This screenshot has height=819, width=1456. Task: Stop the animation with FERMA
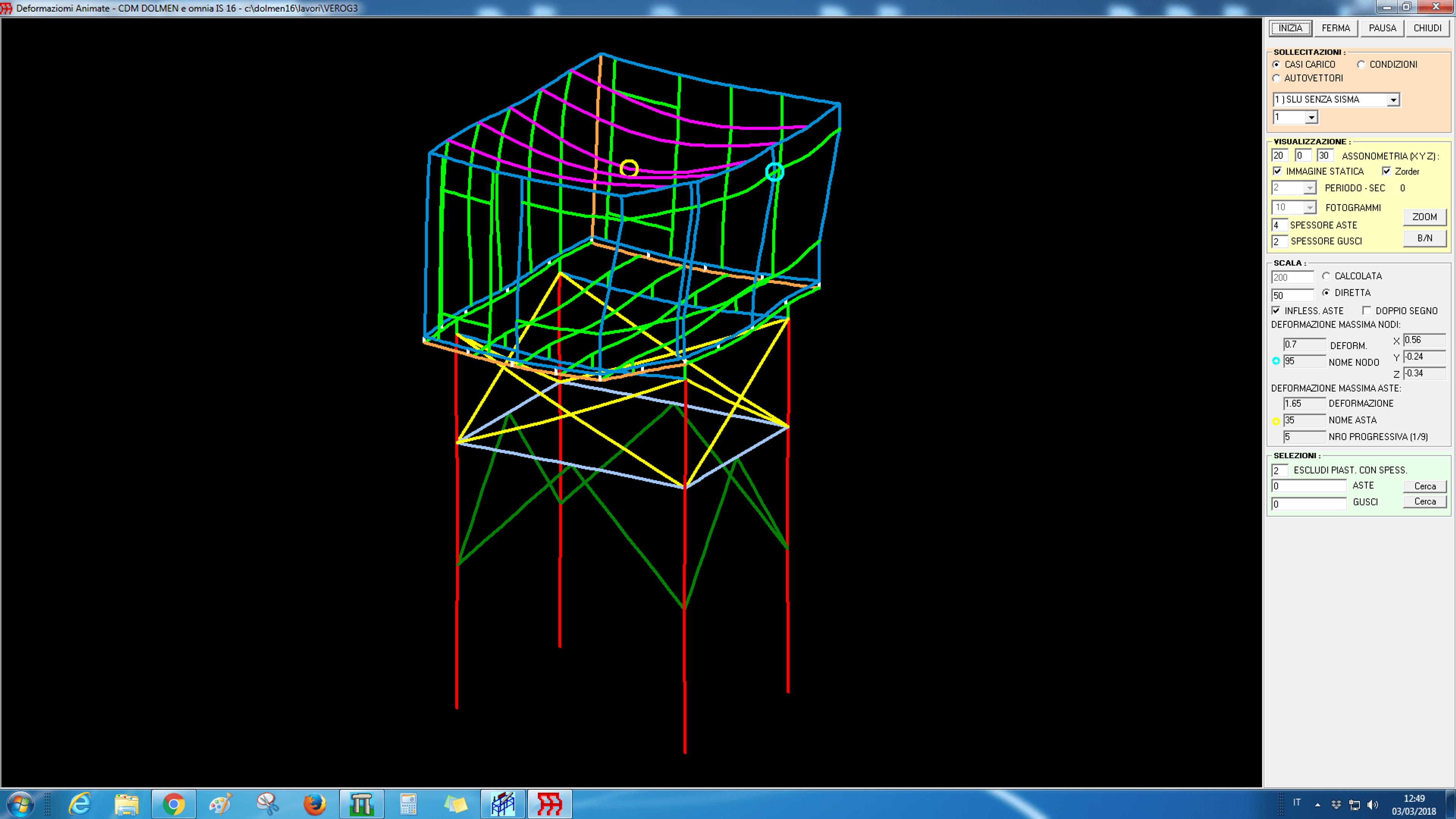pos(1335,28)
